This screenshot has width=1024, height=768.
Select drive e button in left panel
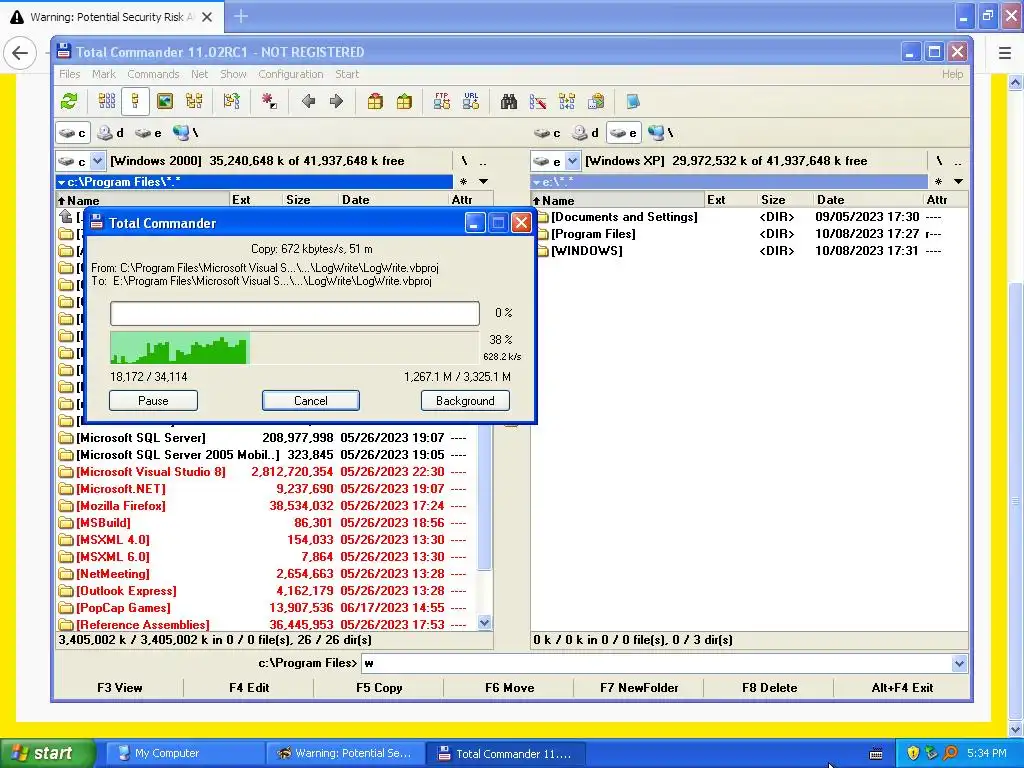[148, 133]
